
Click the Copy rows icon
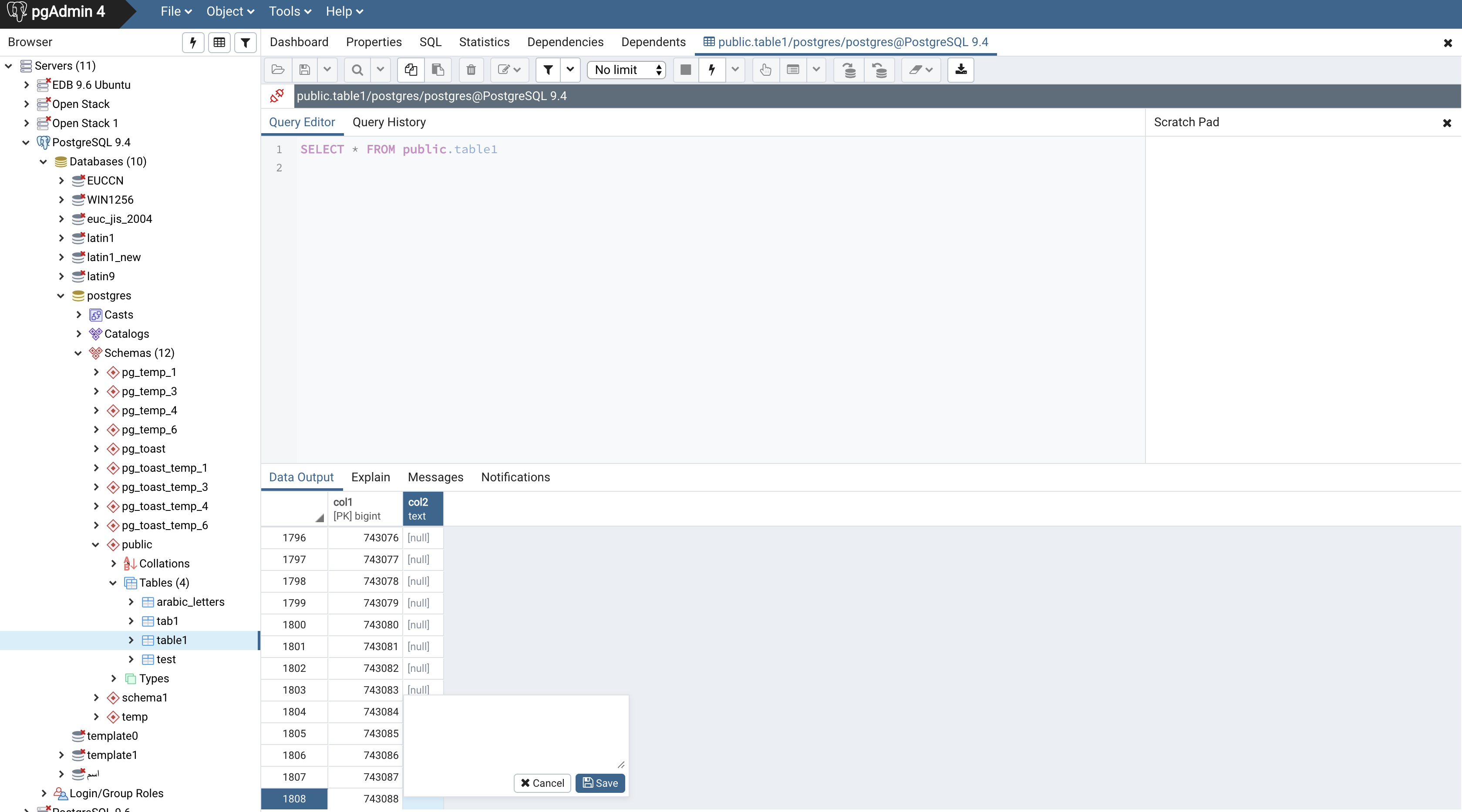(411, 70)
